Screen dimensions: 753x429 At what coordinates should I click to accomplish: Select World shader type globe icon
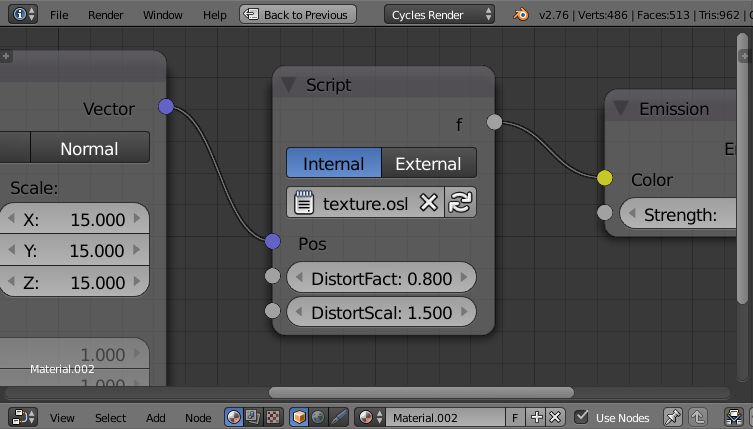tap(318, 417)
